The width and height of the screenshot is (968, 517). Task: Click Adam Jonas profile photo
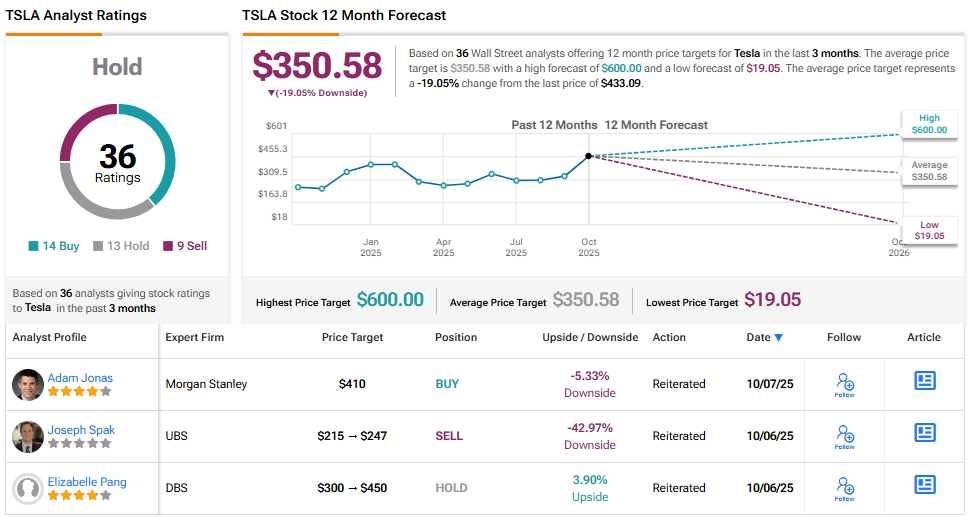[28, 384]
